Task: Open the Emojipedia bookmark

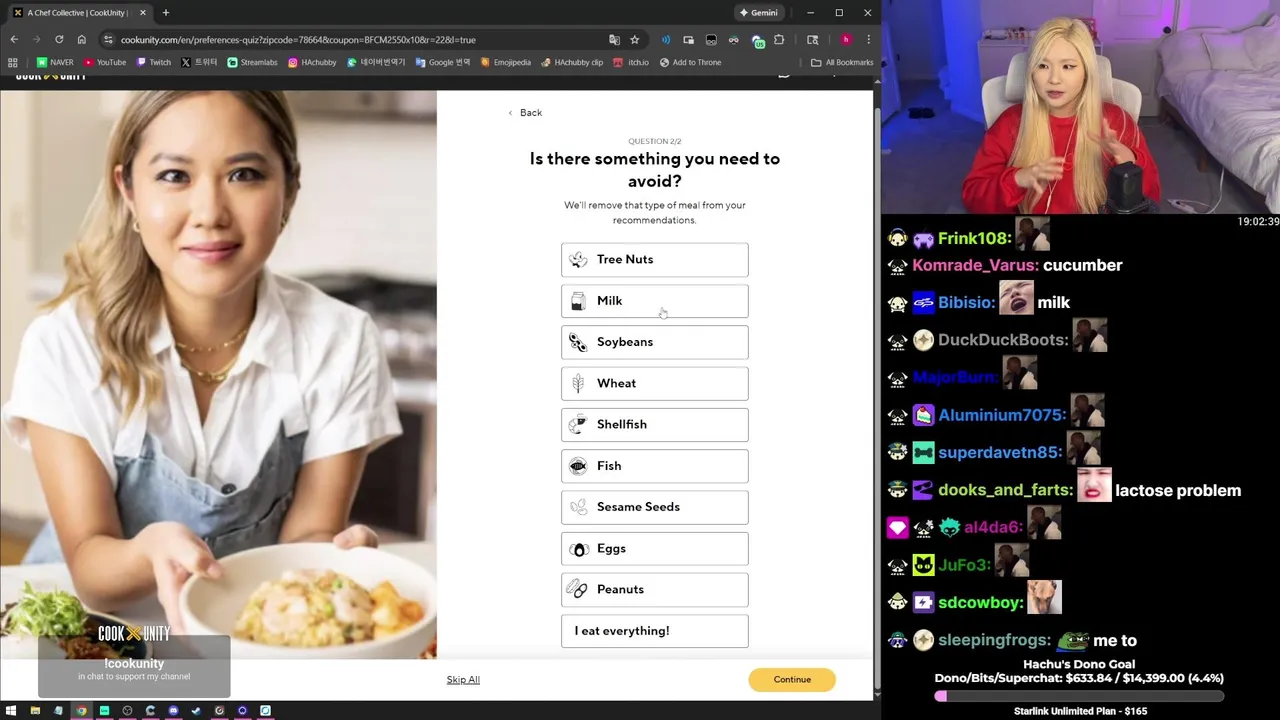Action: 505,62
